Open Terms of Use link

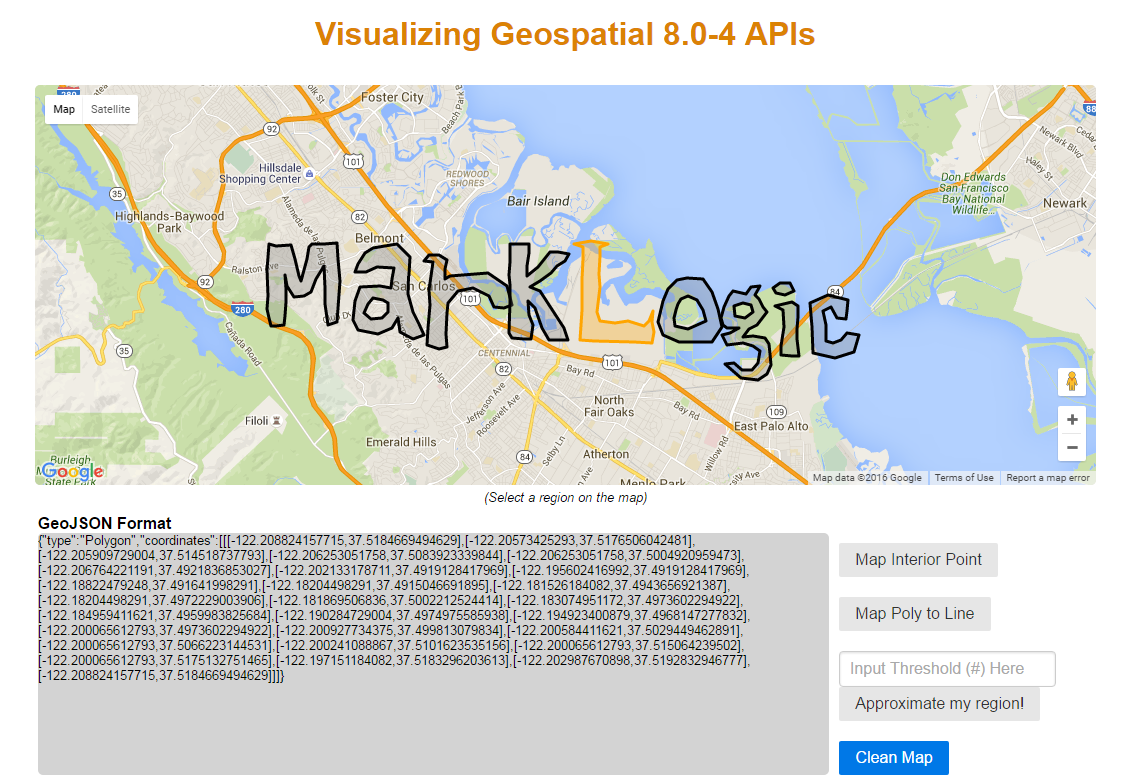point(964,477)
